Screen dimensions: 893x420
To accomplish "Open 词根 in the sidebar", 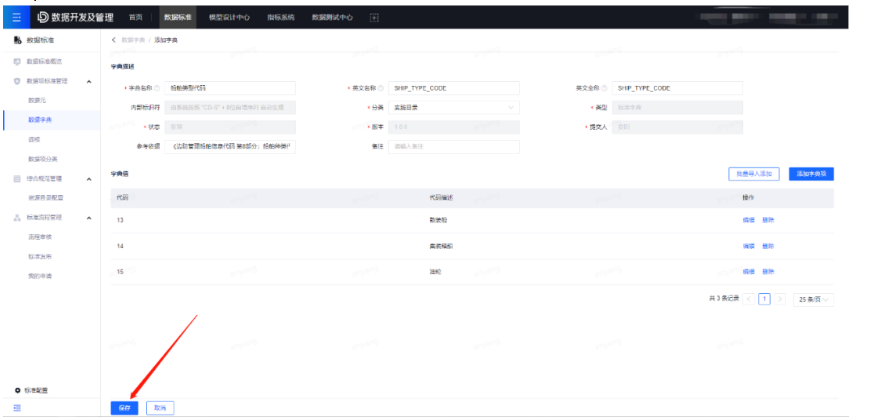I will coord(34,139).
